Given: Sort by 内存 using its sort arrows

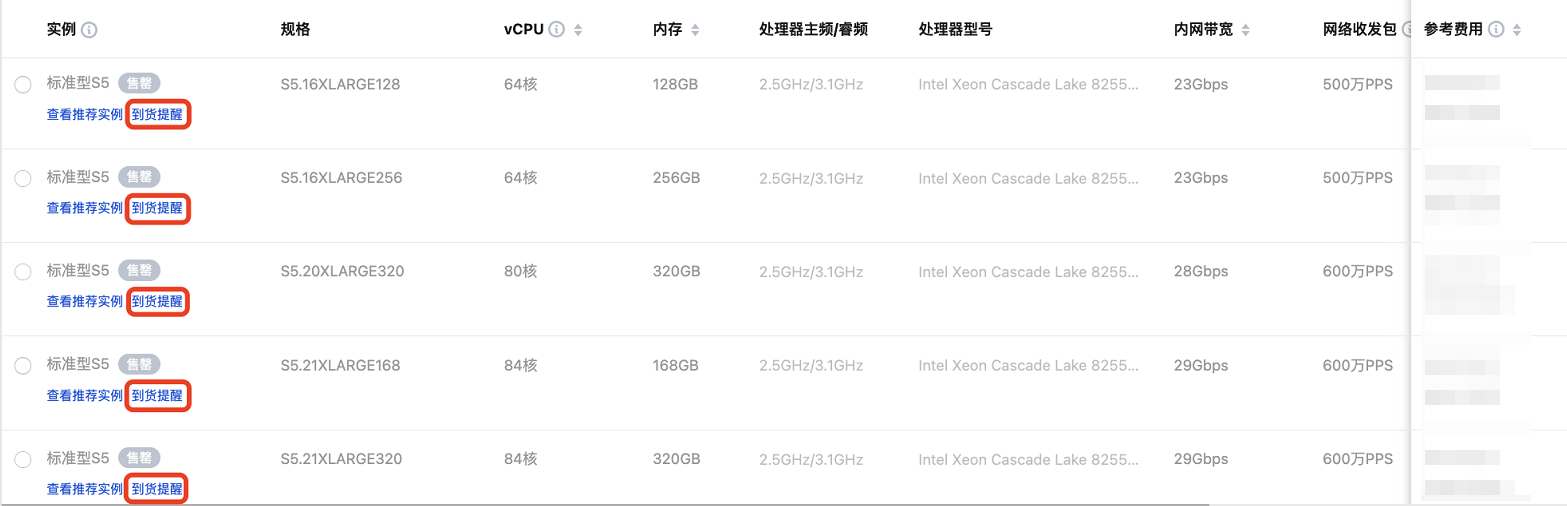Looking at the screenshot, I should coord(695,30).
